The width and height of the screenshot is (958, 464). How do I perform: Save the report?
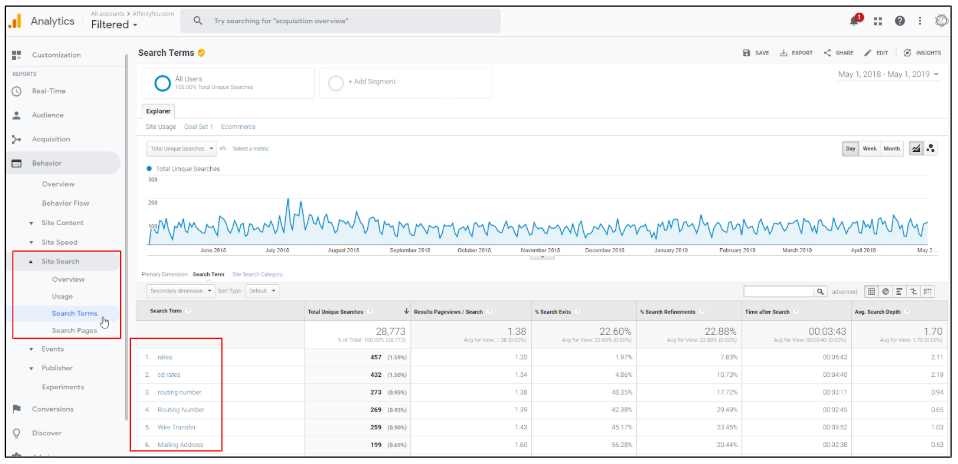[x=756, y=53]
